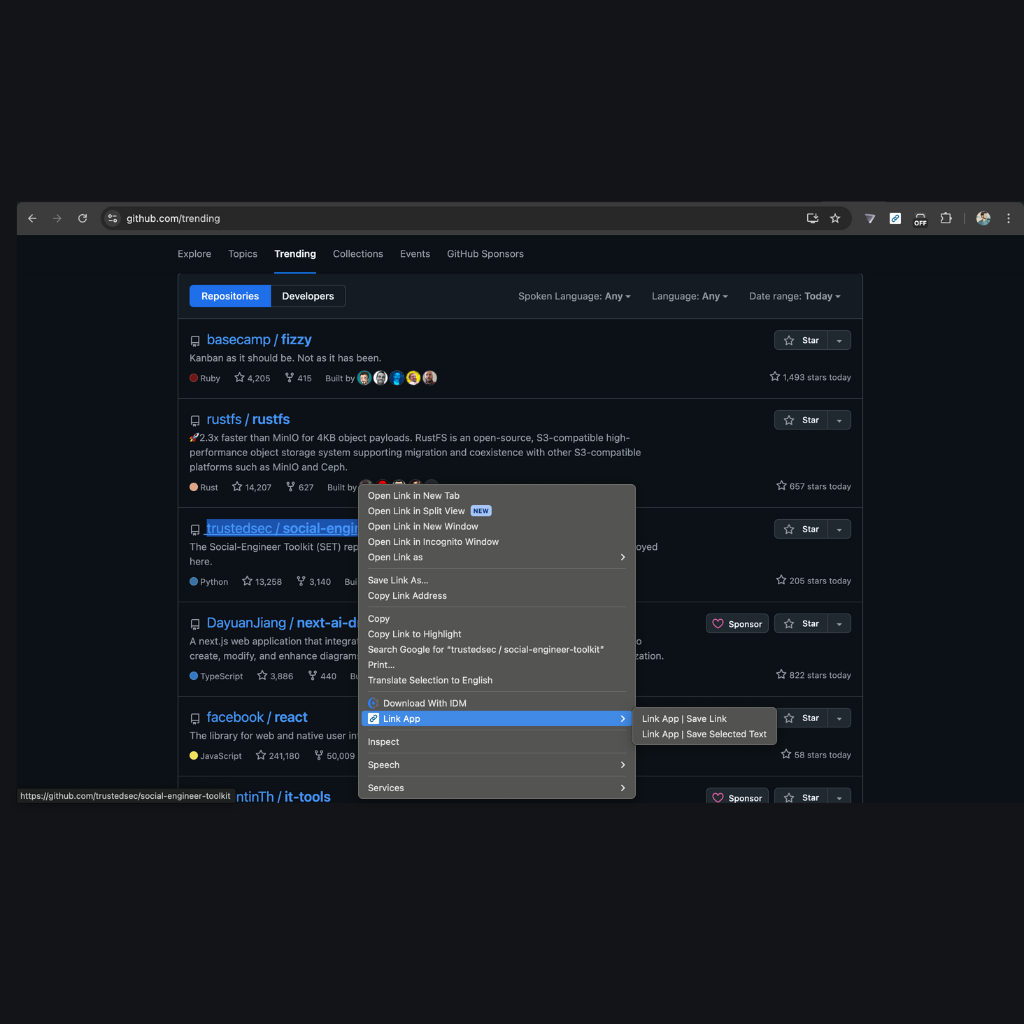Screen dimensions: 1024x1024
Task: Open the facebook / react repository link
Action: coord(257,717)
